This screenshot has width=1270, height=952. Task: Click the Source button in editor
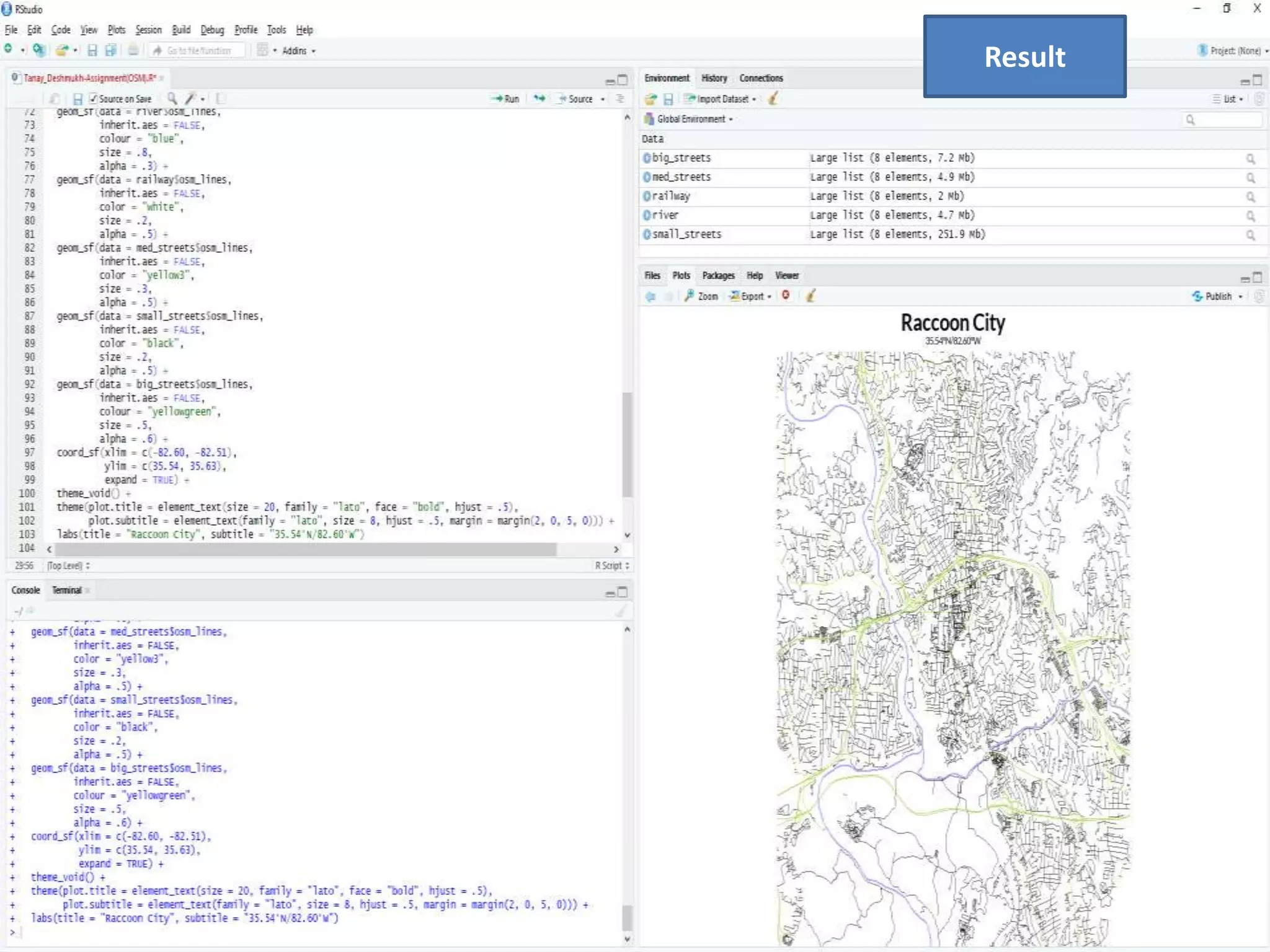(575, 99)
